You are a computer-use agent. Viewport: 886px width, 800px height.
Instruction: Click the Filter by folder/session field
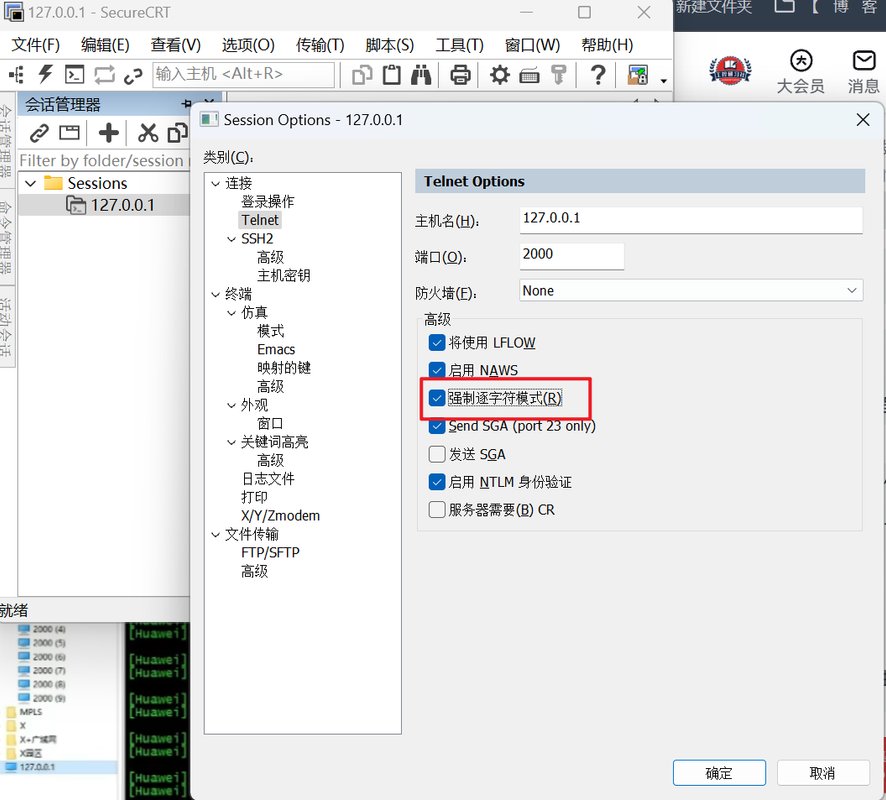pos(104,160)
